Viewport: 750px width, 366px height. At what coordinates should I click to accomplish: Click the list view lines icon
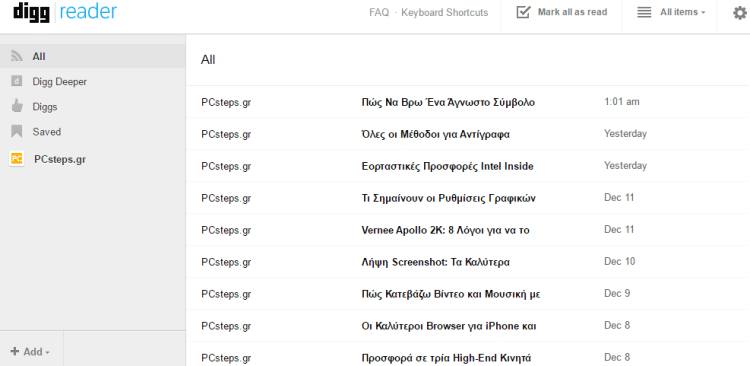[644, 12]
